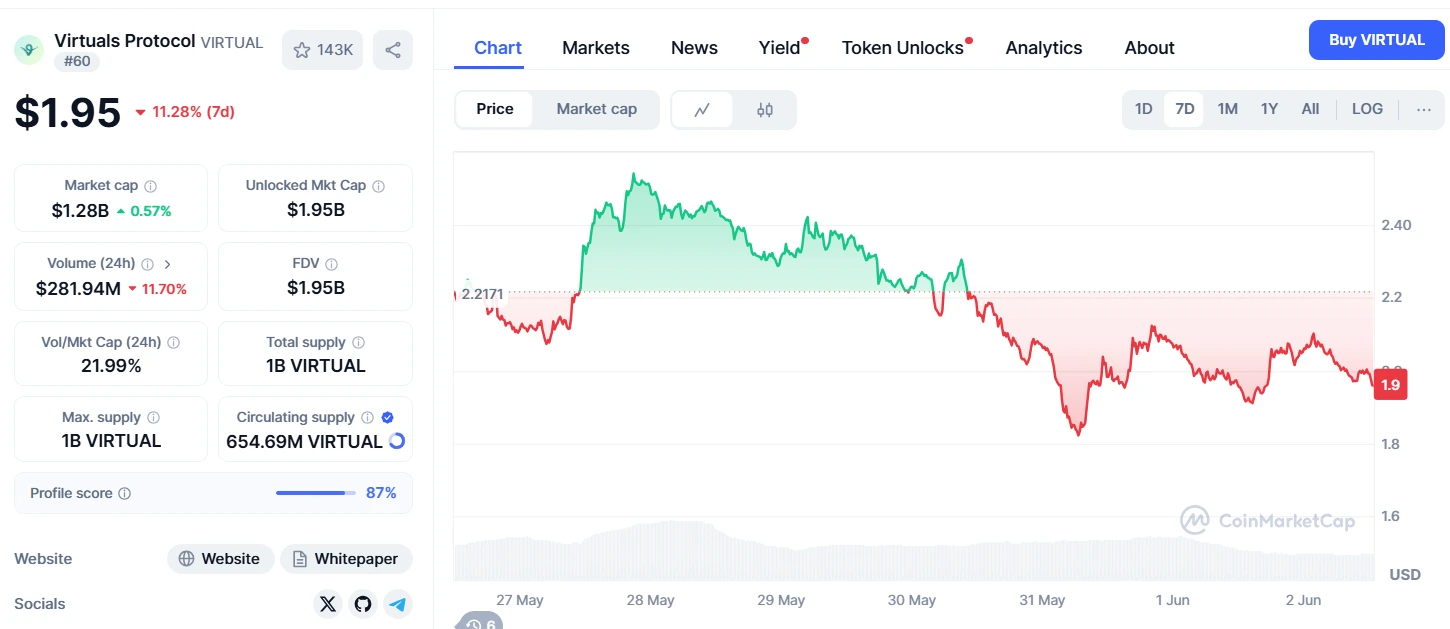Open the Analytics tab
This screenshot has width=1450, height=629.
pyautogui.click(x=1044, y=48)
